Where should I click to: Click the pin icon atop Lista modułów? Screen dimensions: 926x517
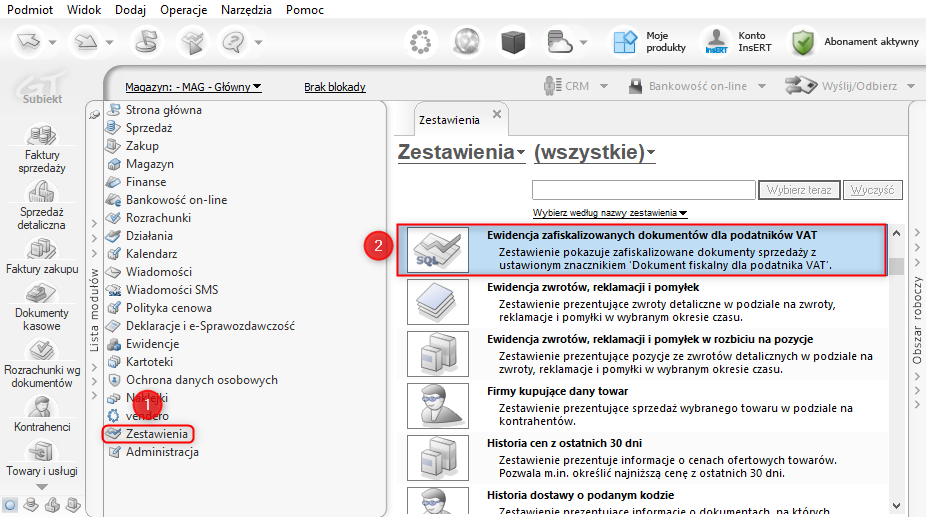click(x=94, y=115)
